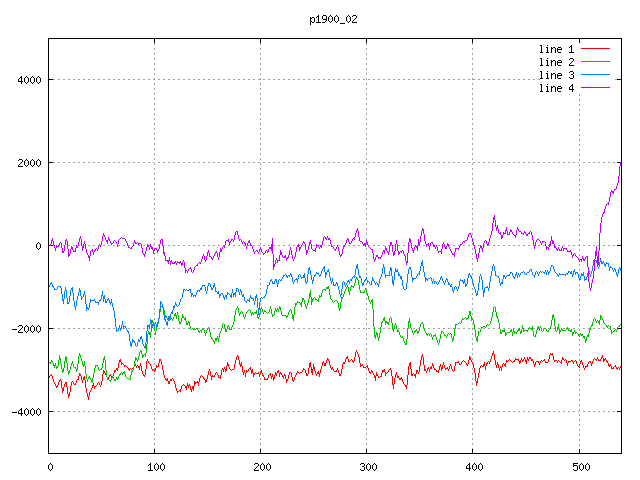Viewport: 640px width, 480px height.
Task: Click the y-axis tick label 0
Action: click(x=38, y=246)
